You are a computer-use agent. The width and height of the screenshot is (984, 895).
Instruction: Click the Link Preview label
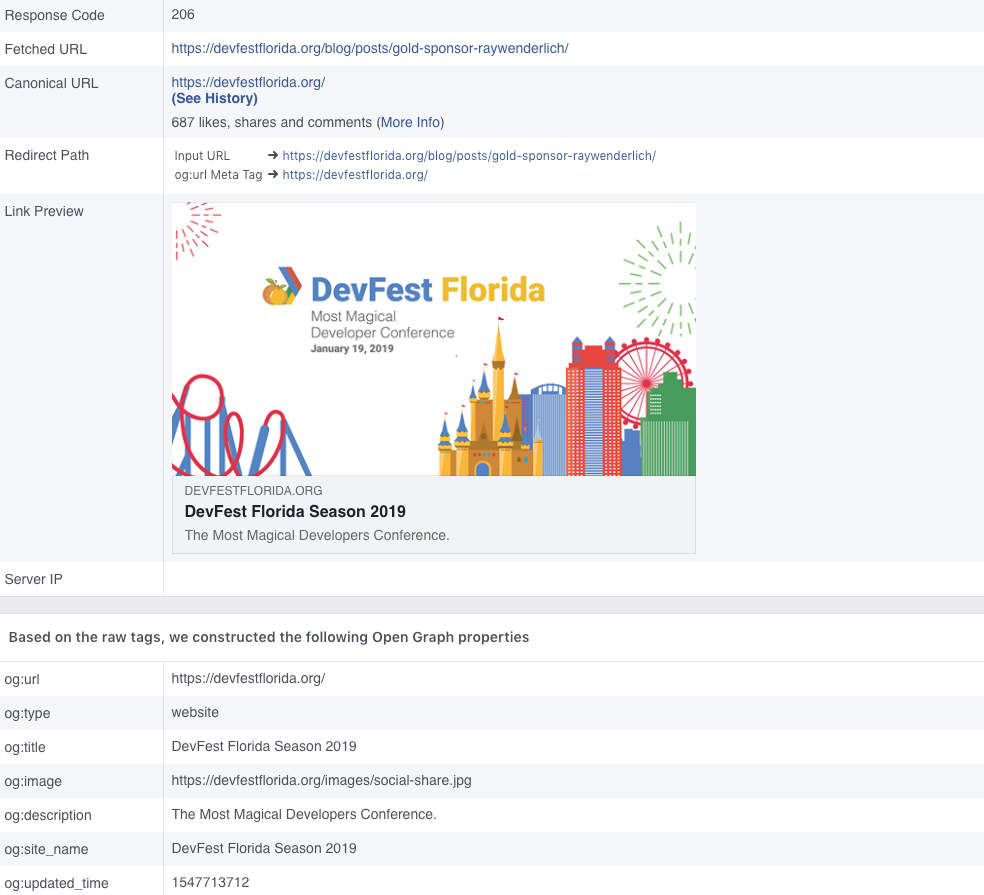pyautogui.click(x=44, y=211)
